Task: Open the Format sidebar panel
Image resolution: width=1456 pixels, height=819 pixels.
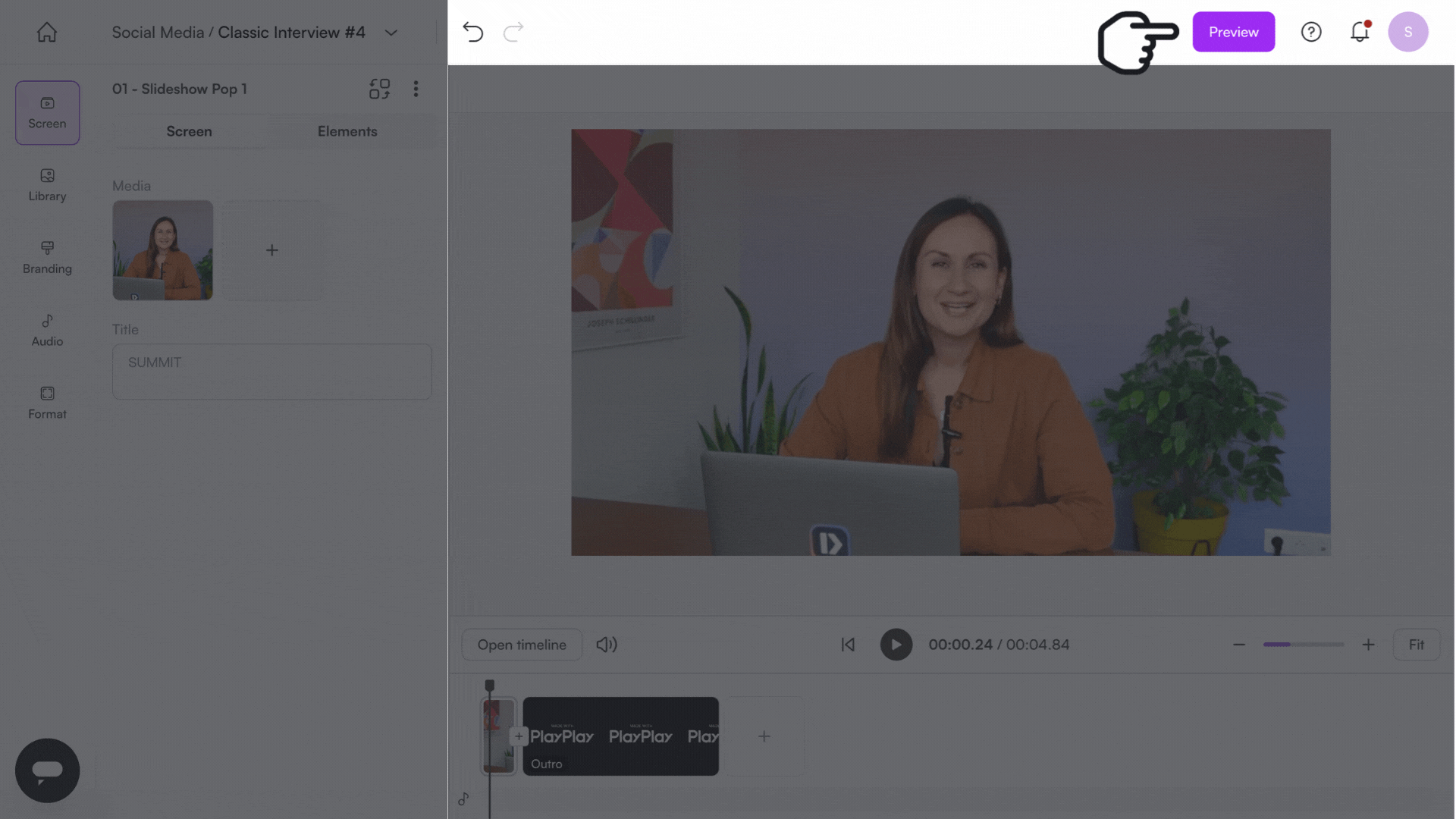Action: tap(47, 403)
